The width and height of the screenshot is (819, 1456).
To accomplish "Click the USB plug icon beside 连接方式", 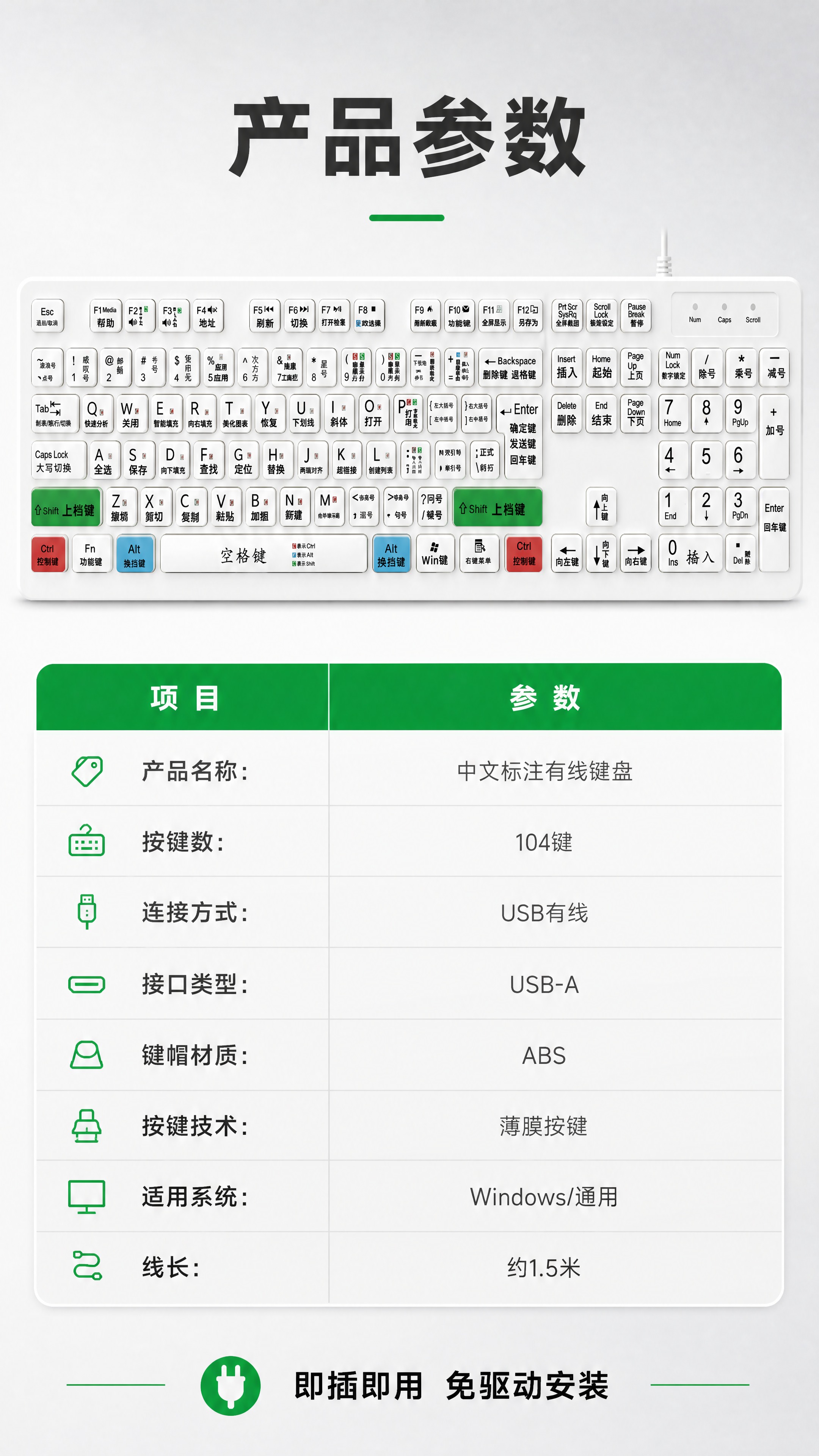I will 86,911.
